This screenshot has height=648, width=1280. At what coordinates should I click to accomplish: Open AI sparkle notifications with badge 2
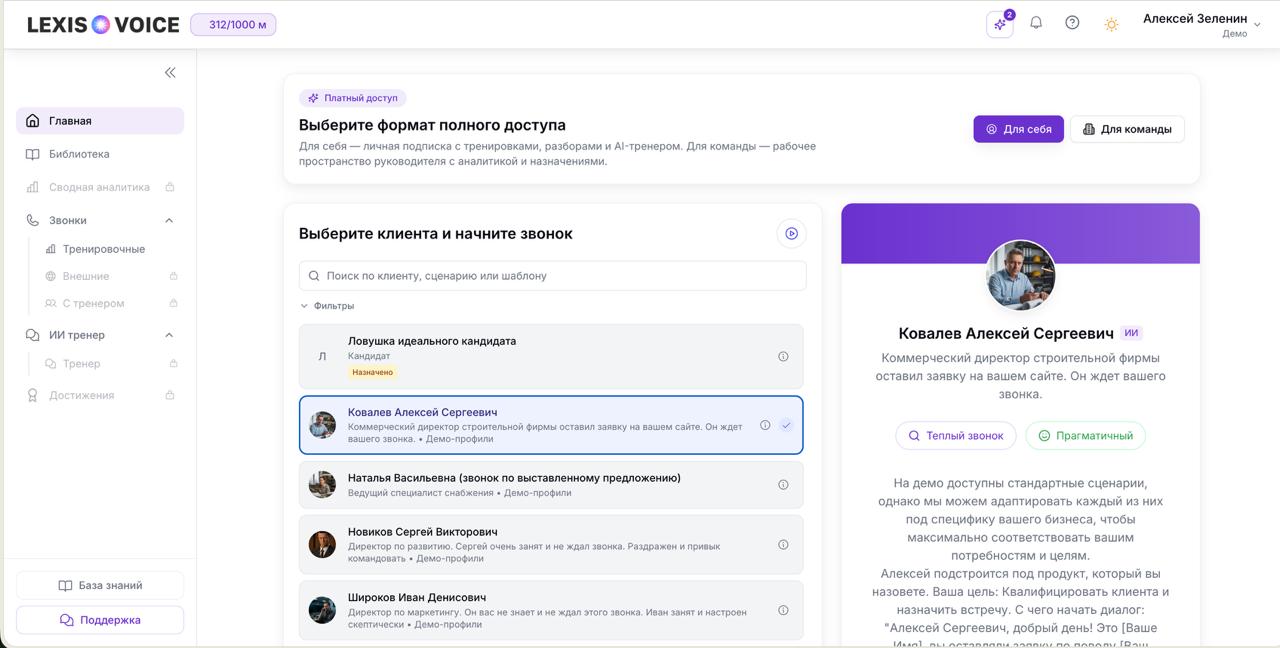1000,24
